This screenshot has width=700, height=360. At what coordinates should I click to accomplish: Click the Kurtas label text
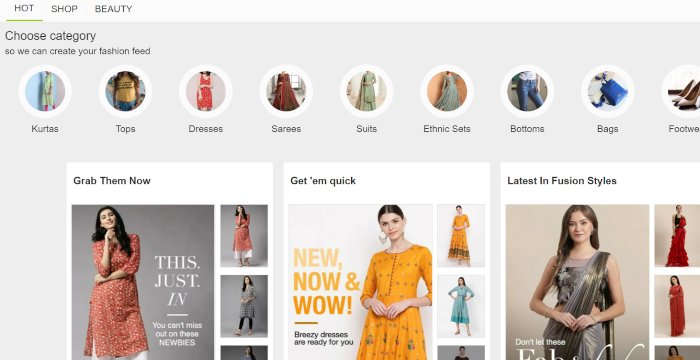coord(45,129)
